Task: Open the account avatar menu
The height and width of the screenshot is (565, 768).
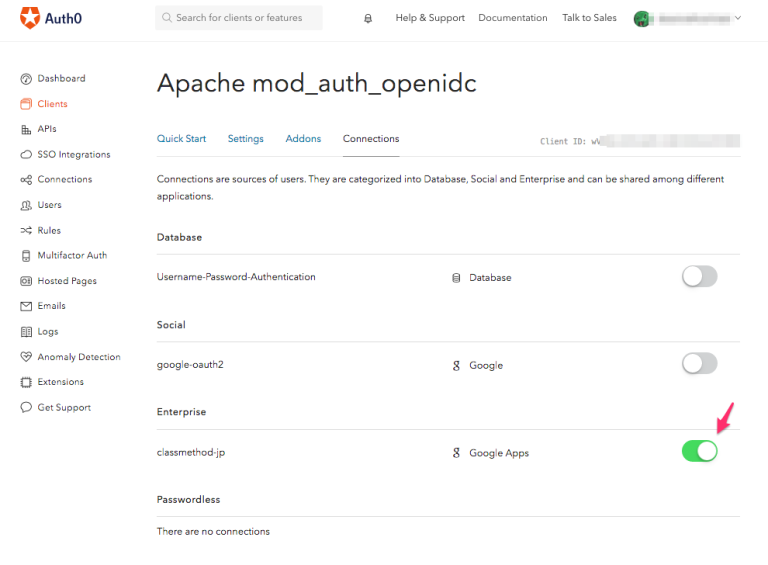Action: [x=642, y=19]
